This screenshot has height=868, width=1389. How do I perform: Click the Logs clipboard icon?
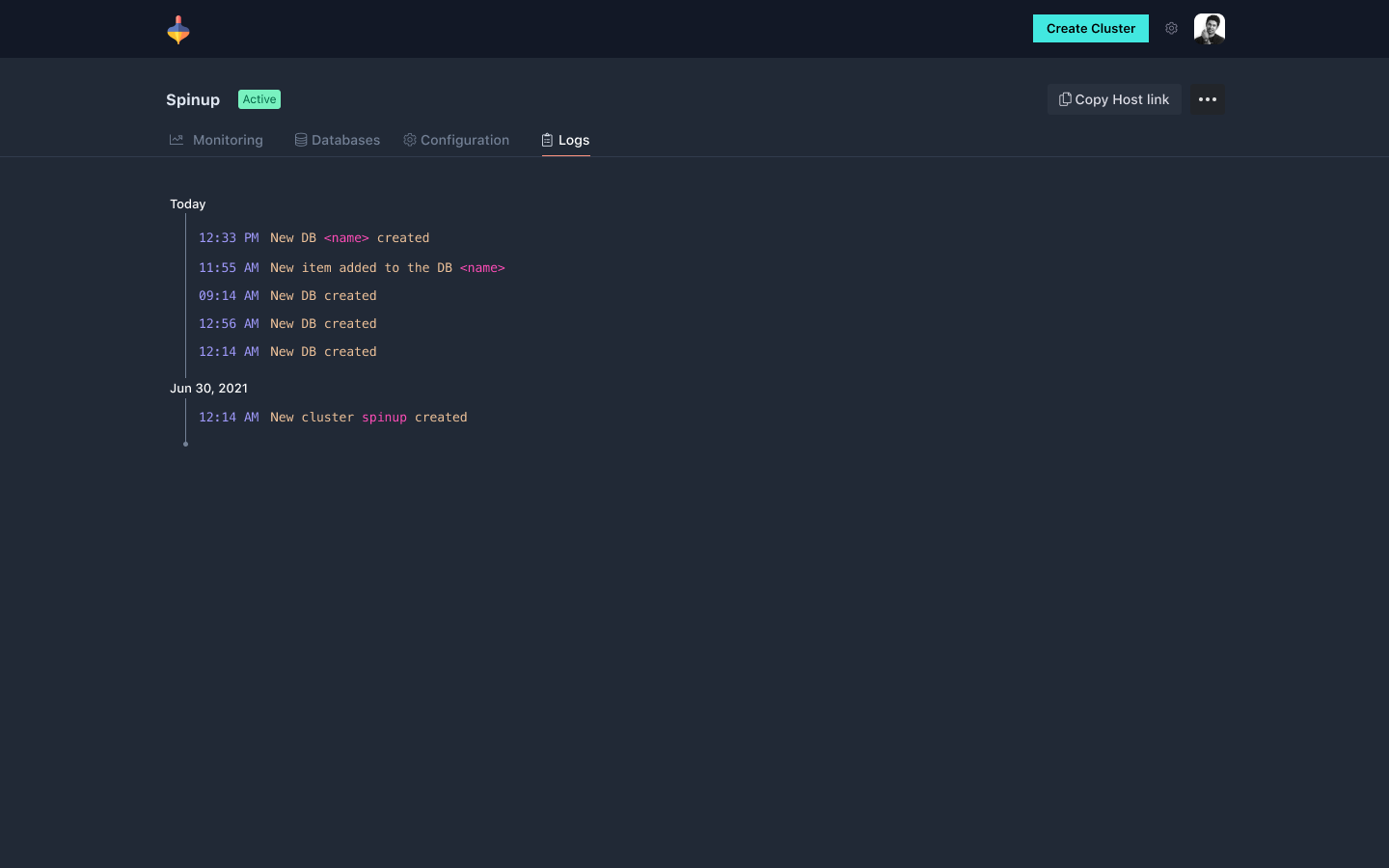coord(547,140)
